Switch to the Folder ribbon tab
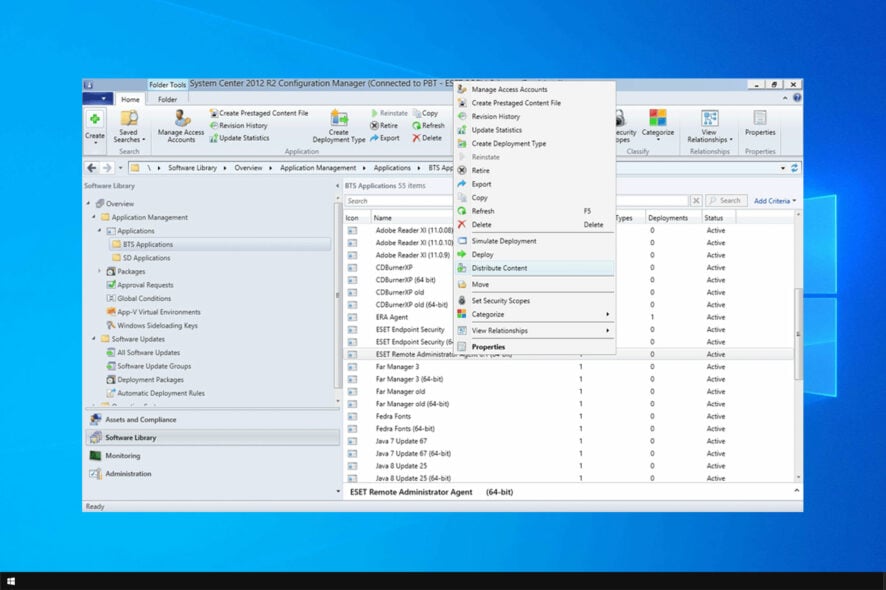 point(167,99)
